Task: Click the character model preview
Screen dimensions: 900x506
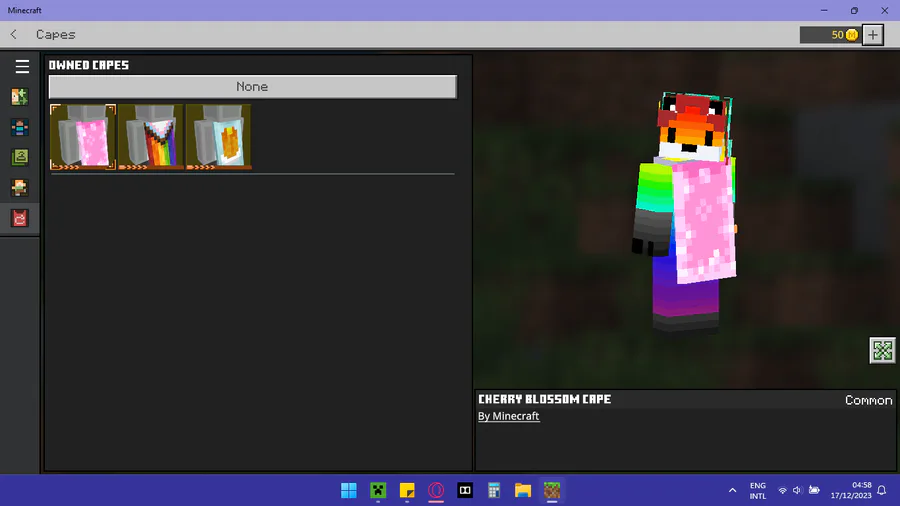Action: click(x=686, y=212)
